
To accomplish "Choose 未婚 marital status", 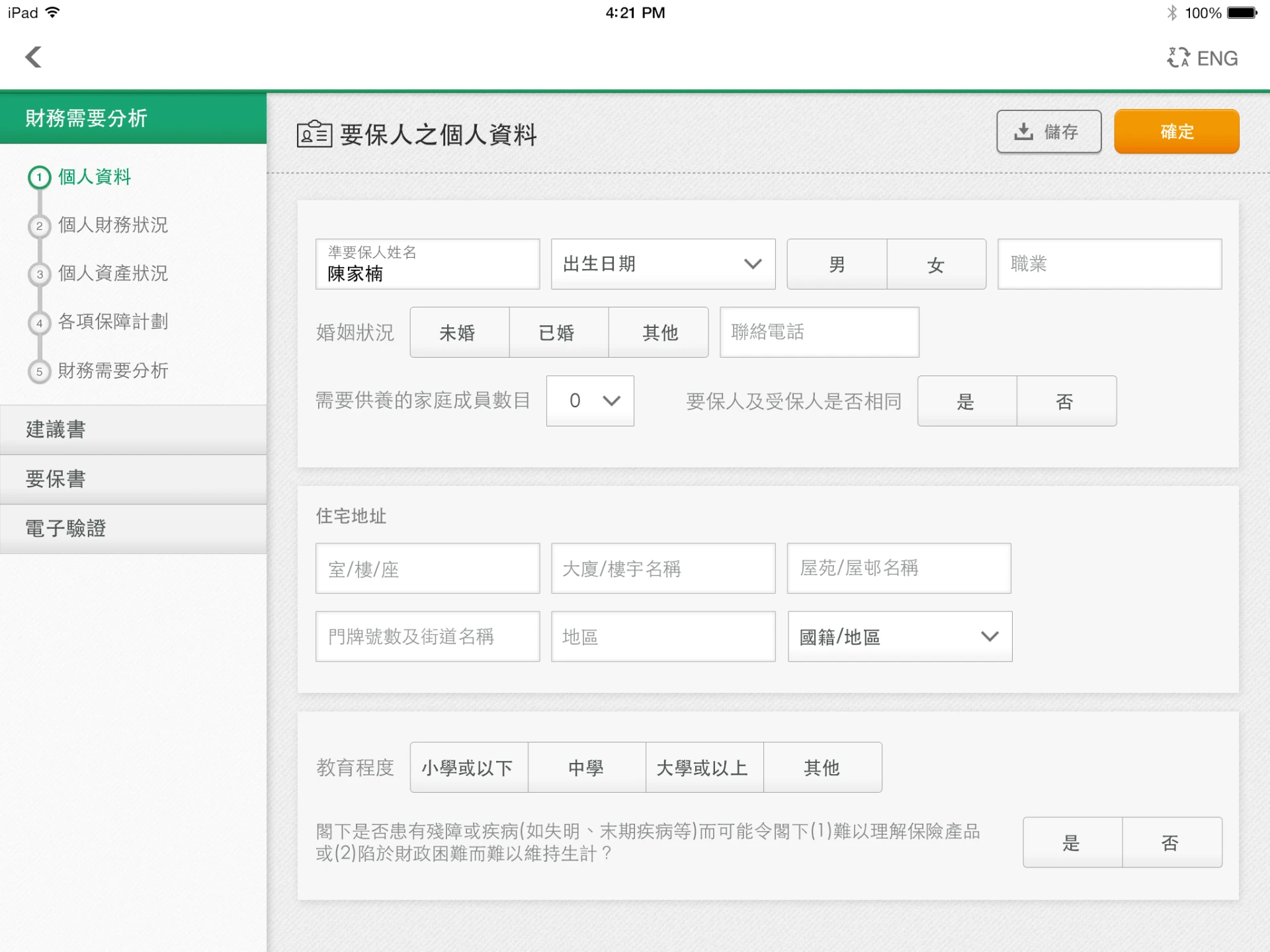I will coord(460,332).
